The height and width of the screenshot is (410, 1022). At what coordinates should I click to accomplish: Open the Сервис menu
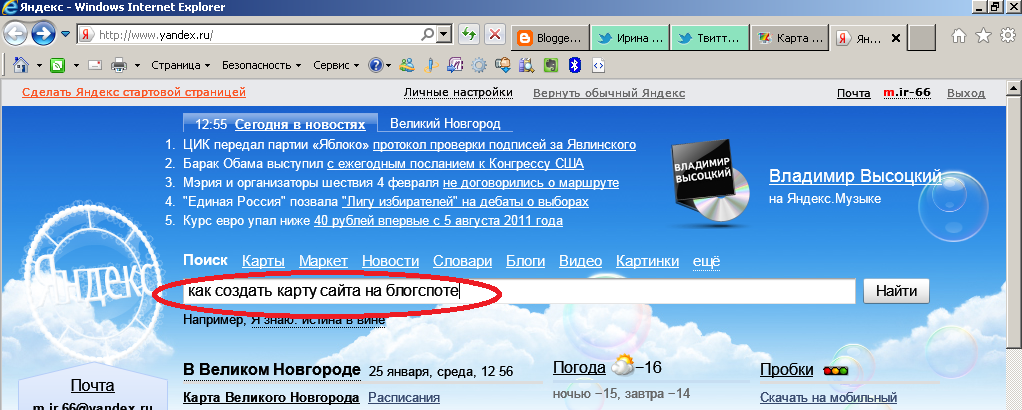point(336,65)
